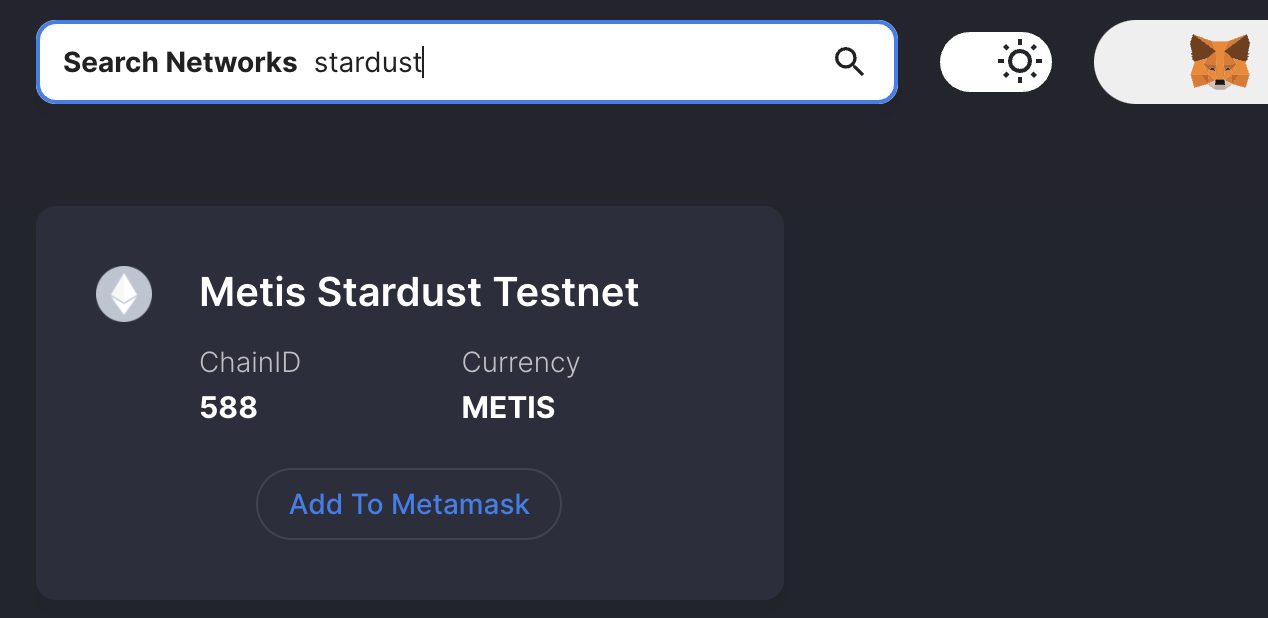
Task: Click the sun icon for light mode
Action: tap(1020, 62)
